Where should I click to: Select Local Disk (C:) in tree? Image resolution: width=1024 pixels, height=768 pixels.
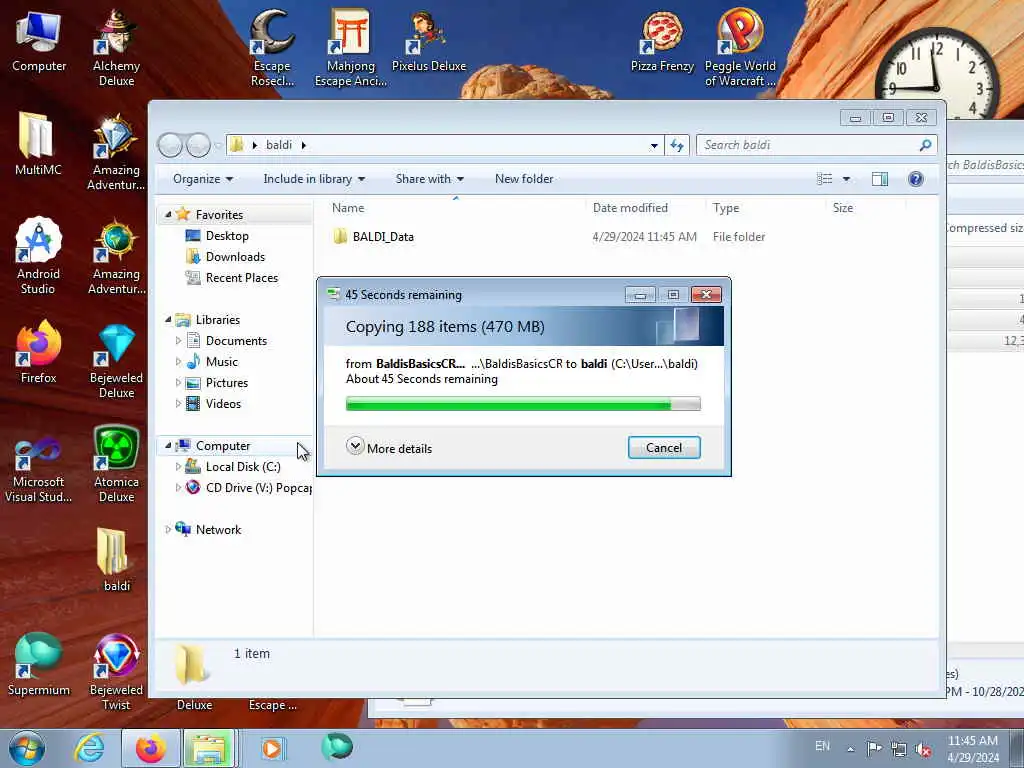(242, 466)
